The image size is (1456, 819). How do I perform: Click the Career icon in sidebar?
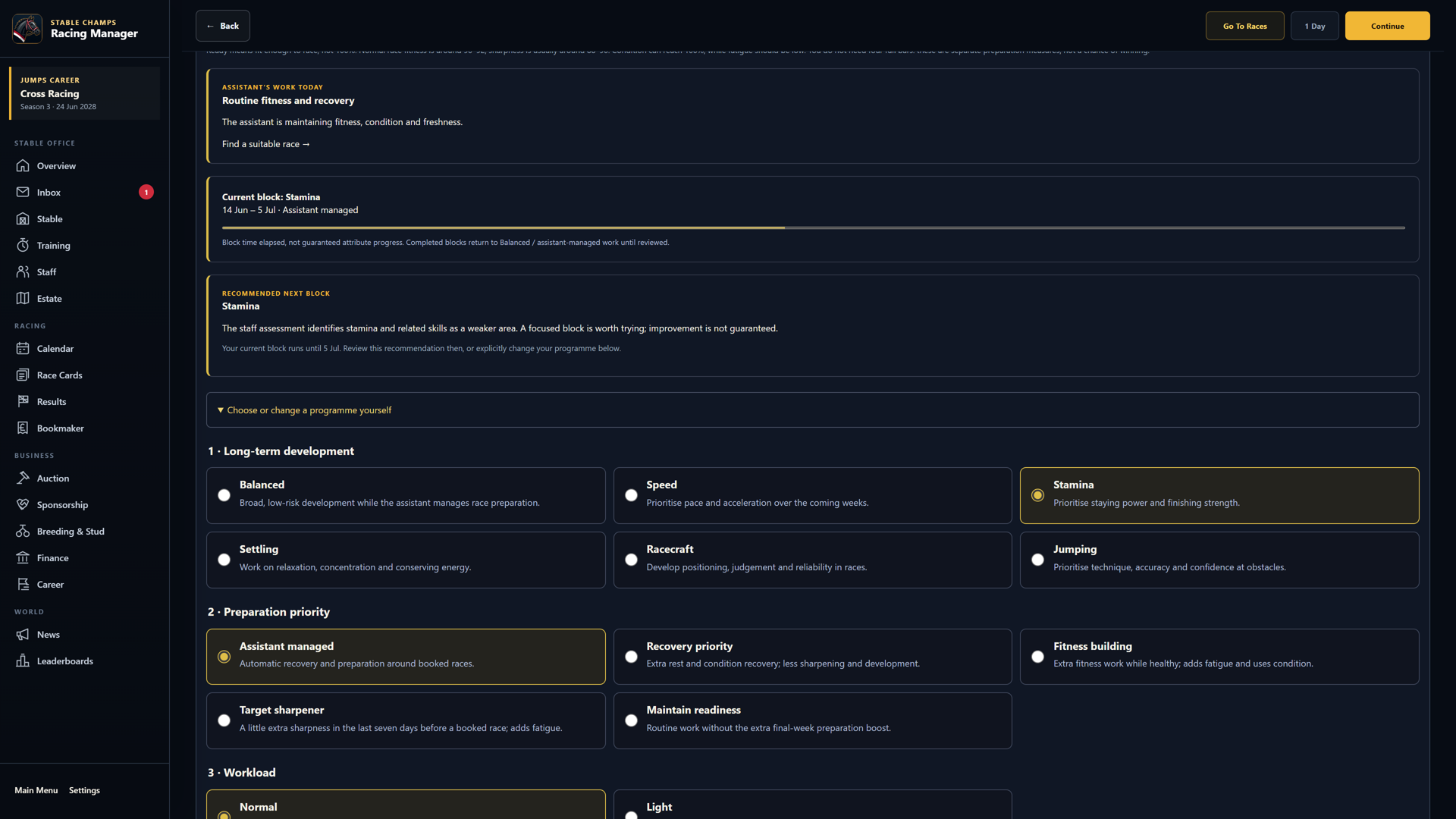[23, 584]
